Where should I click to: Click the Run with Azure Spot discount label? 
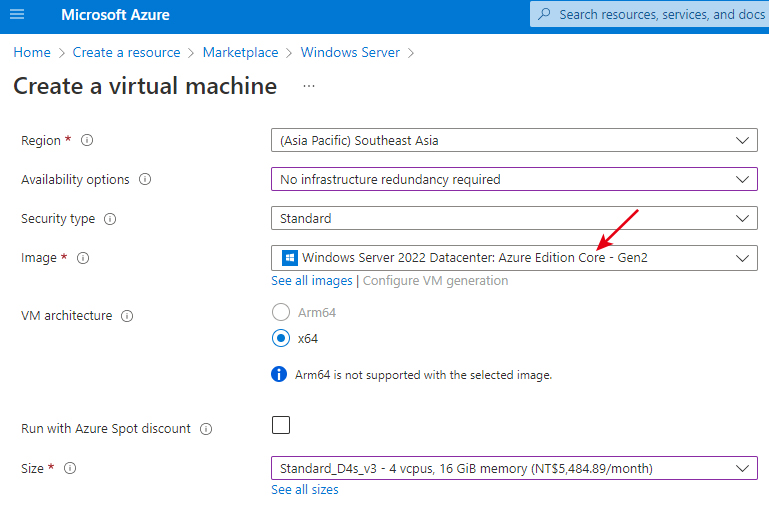[106, 429]
